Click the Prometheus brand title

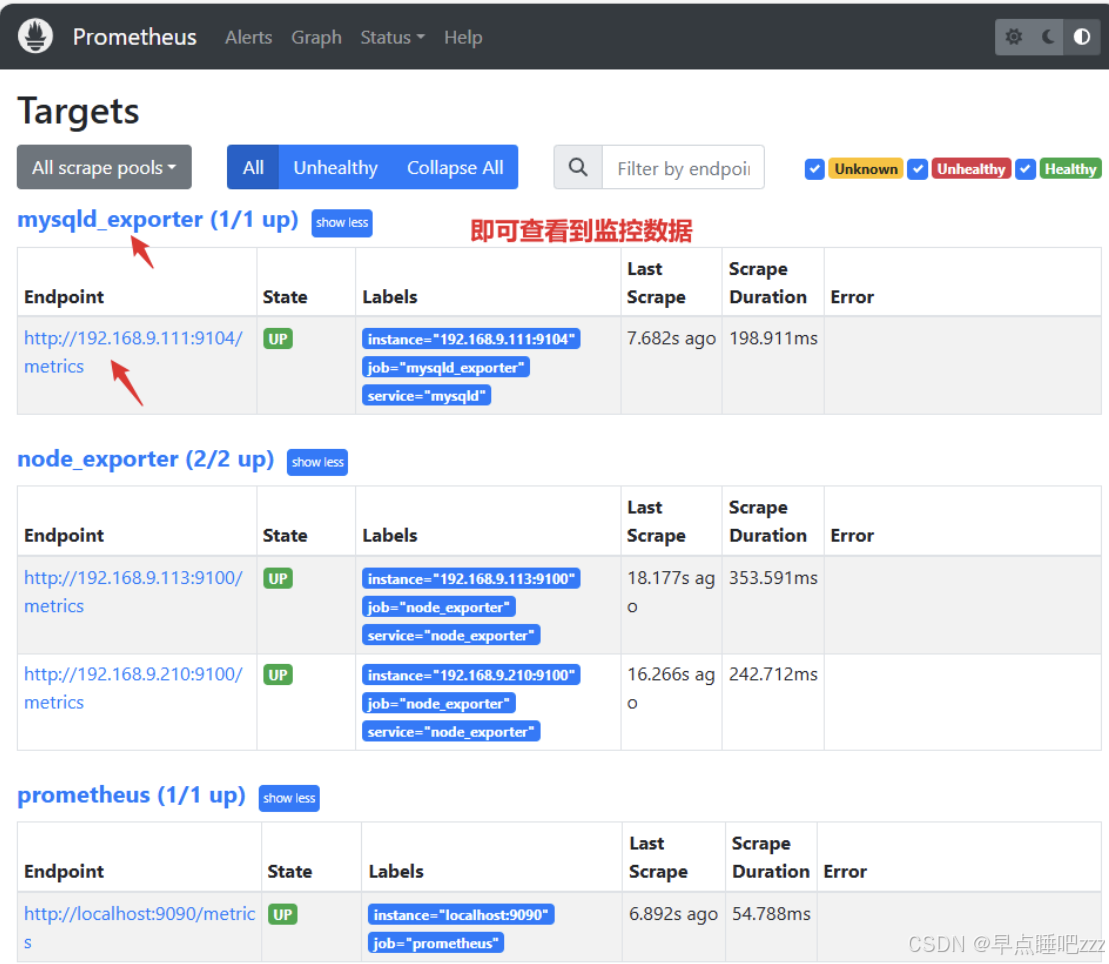pyautogui.click(x=134, y=37)
